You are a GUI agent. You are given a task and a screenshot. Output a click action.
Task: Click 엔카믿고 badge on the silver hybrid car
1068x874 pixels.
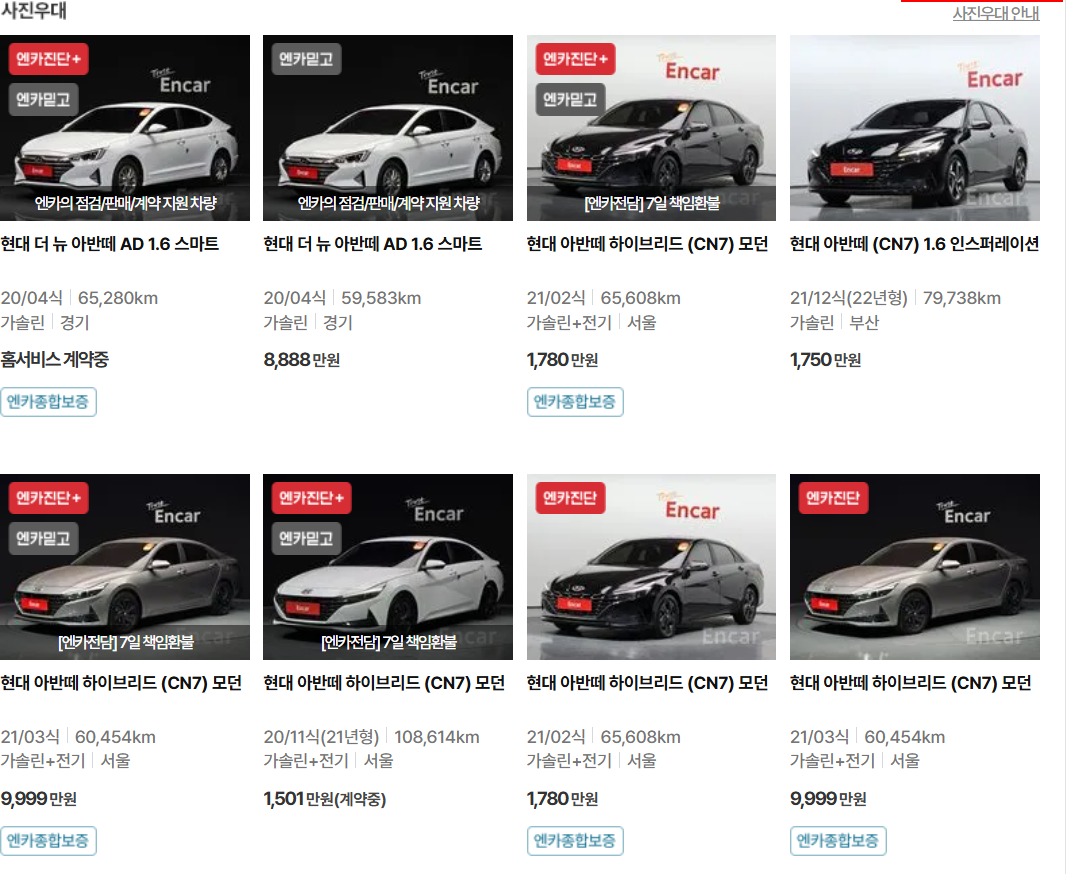44,539
